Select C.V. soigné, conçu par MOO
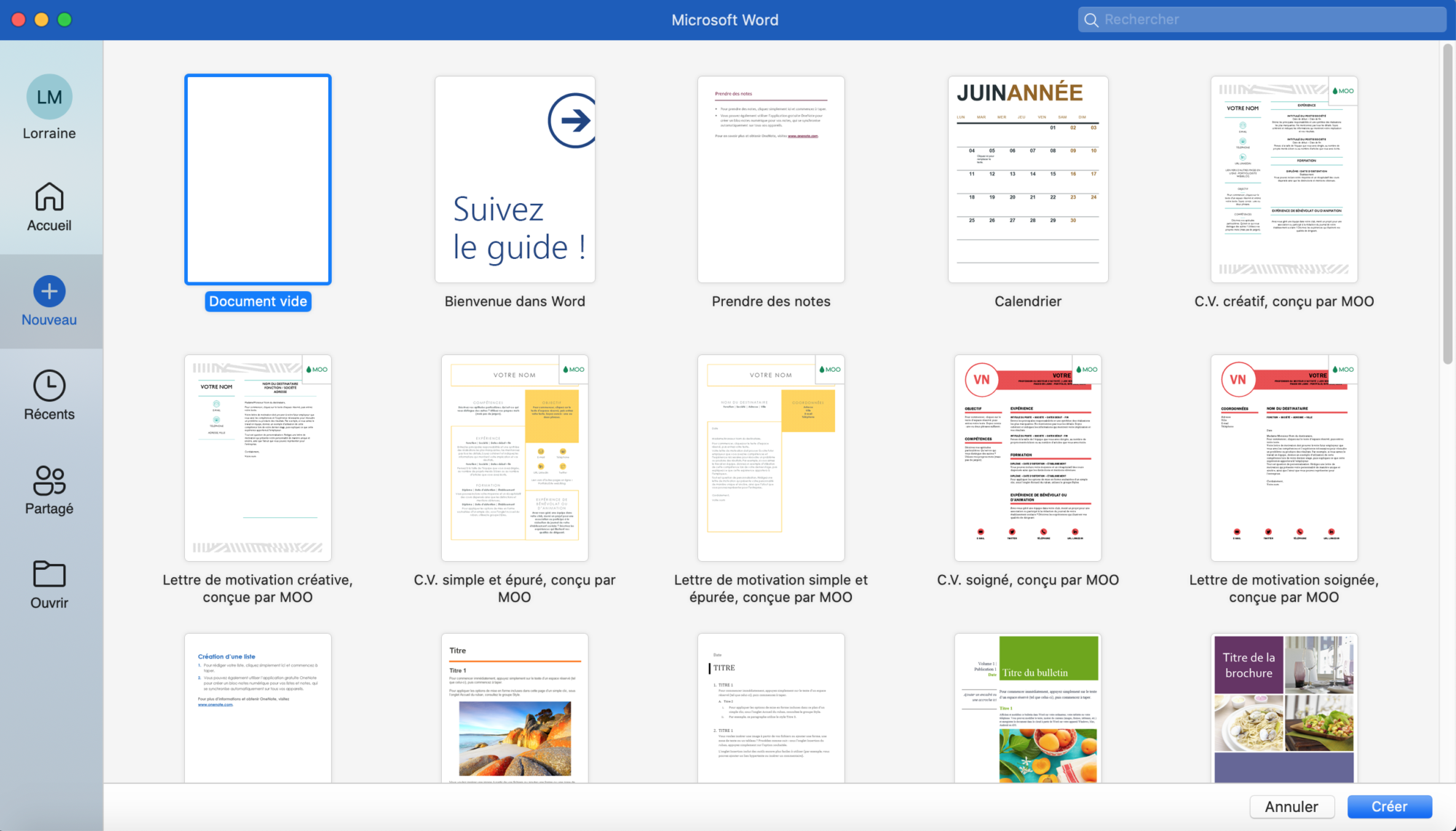Image resolution: width=1456 pixels, height=831 pixels. (x=1028, y=458)
